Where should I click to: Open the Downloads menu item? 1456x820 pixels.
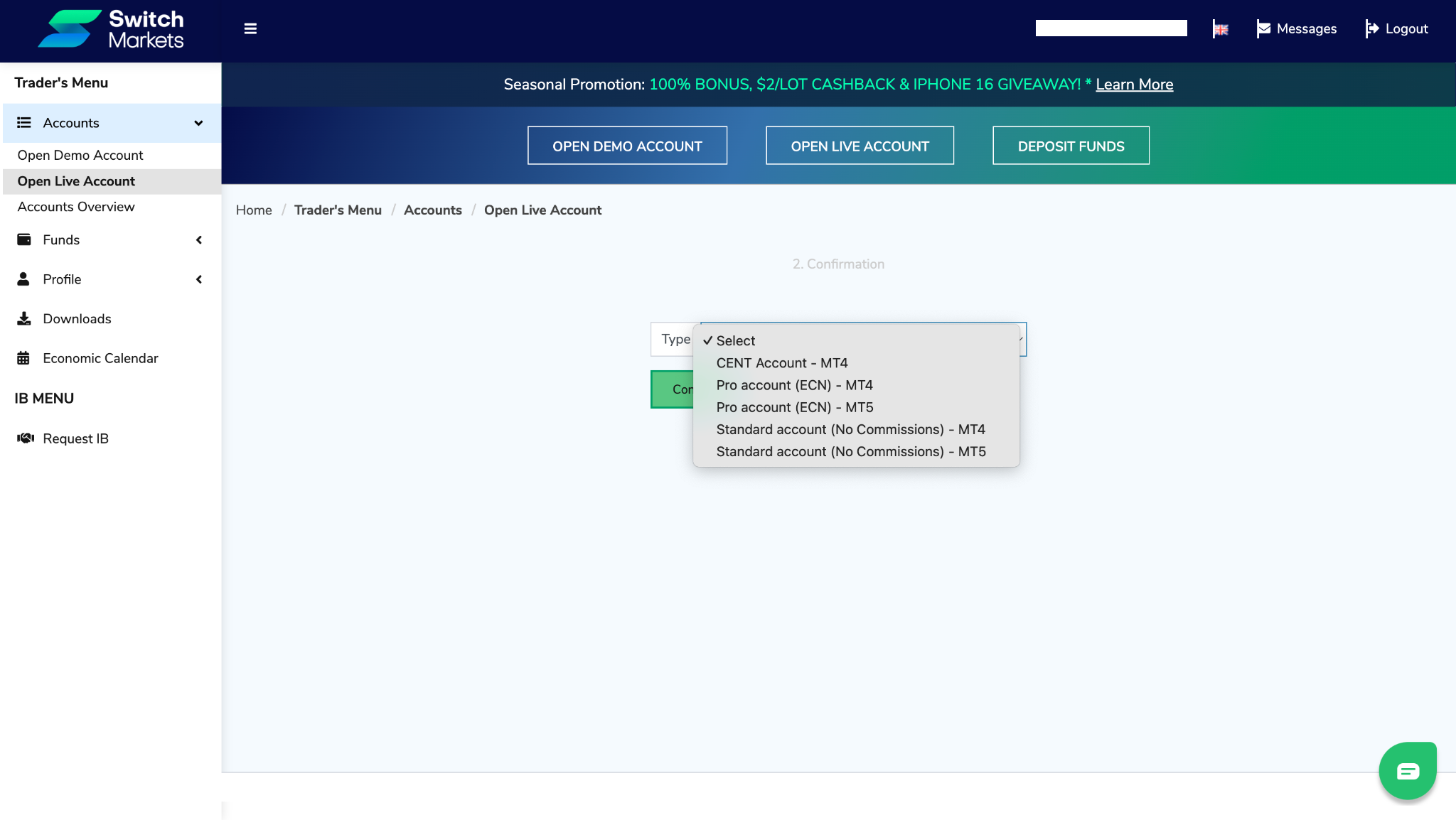(x=77, y=319)
